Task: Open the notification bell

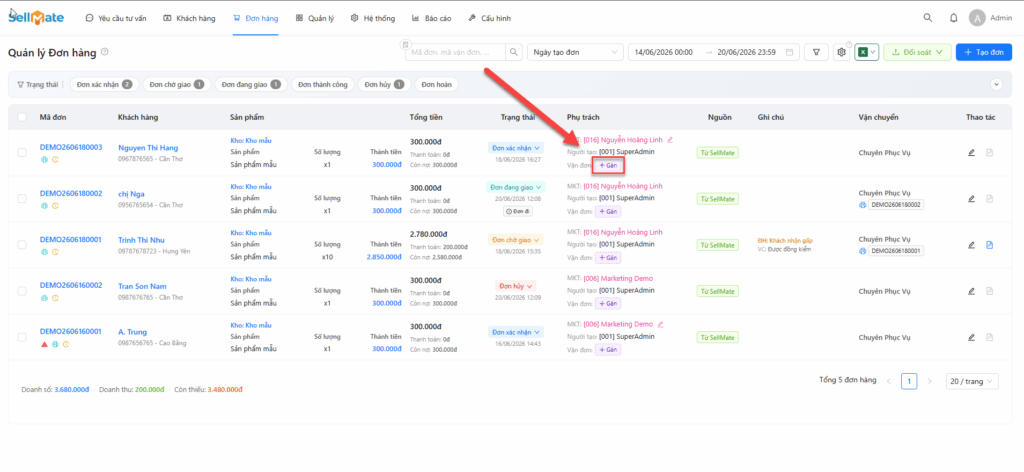Action: pyautogui.click(x=953, y=18)
